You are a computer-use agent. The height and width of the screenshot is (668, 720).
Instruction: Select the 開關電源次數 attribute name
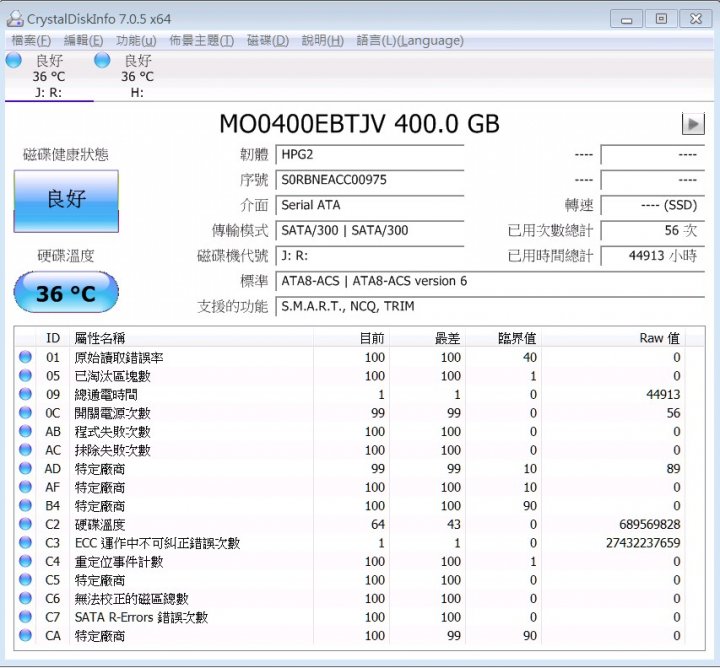click(x=112, y=413)
